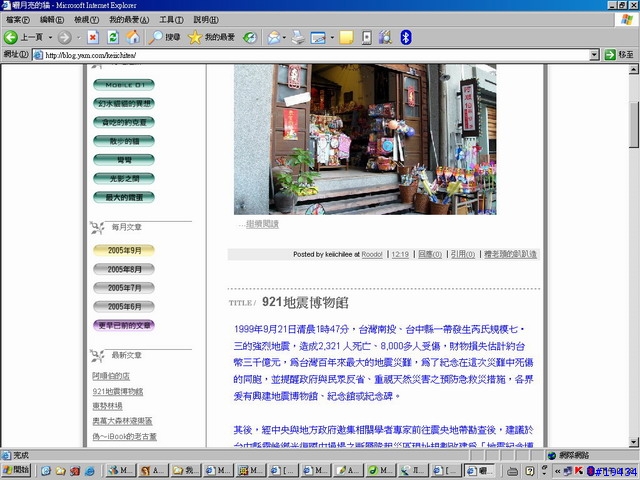Click the green Go arrow button

point(610,55)
